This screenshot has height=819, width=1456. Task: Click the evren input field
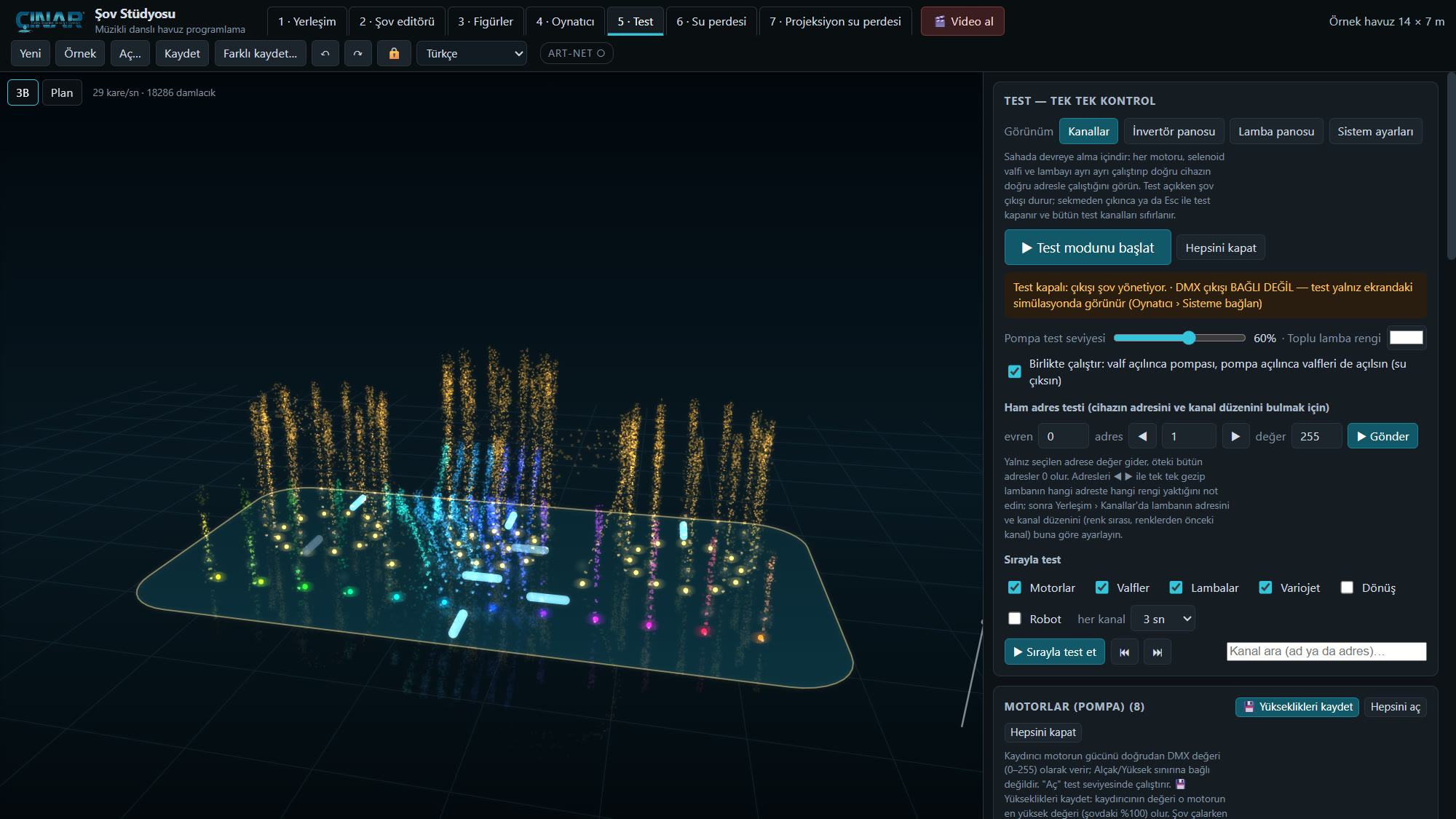[1063, 436]
